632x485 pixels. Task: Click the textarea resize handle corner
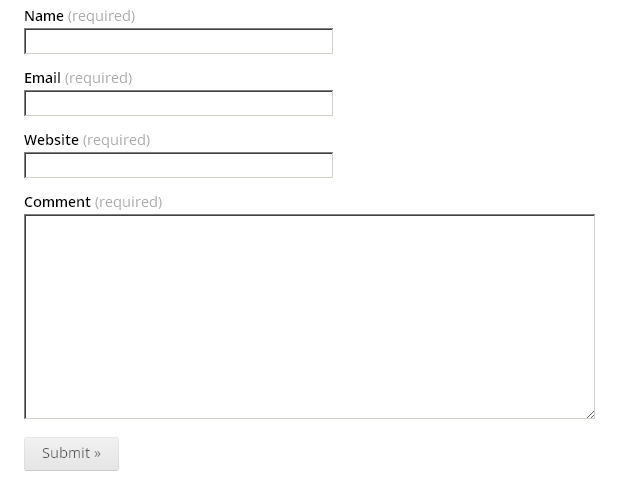pyautogui.click(x=590, y=414)
